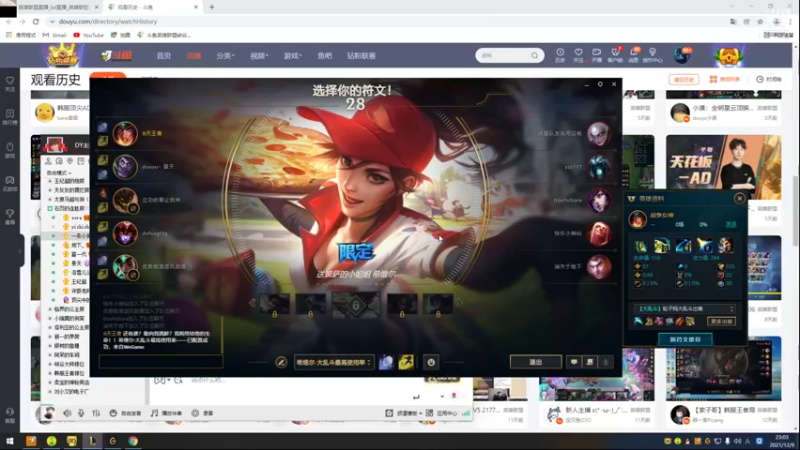Click the champion-select chat input box
The width and height of the screenshot is (800, 450).
[x=161, y=362]
